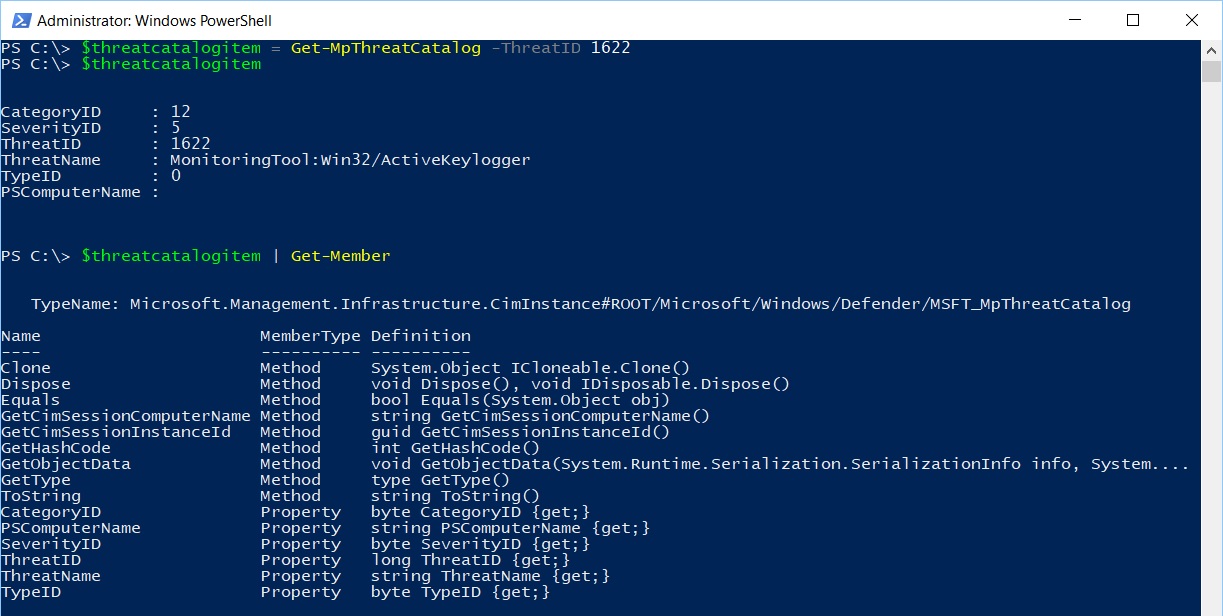Click the 'string ToString()' definition text
Screen dimensions: 1223x616
click(x=456, y=496)
